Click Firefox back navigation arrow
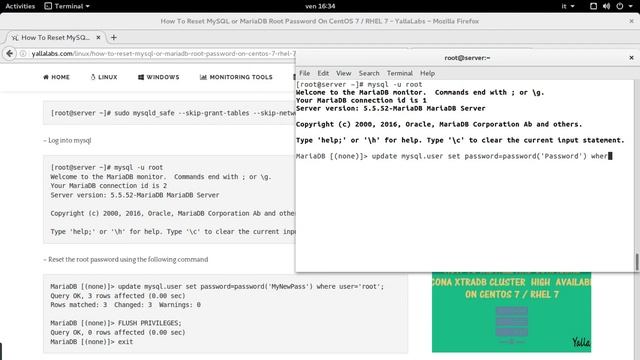 [10, 53]
